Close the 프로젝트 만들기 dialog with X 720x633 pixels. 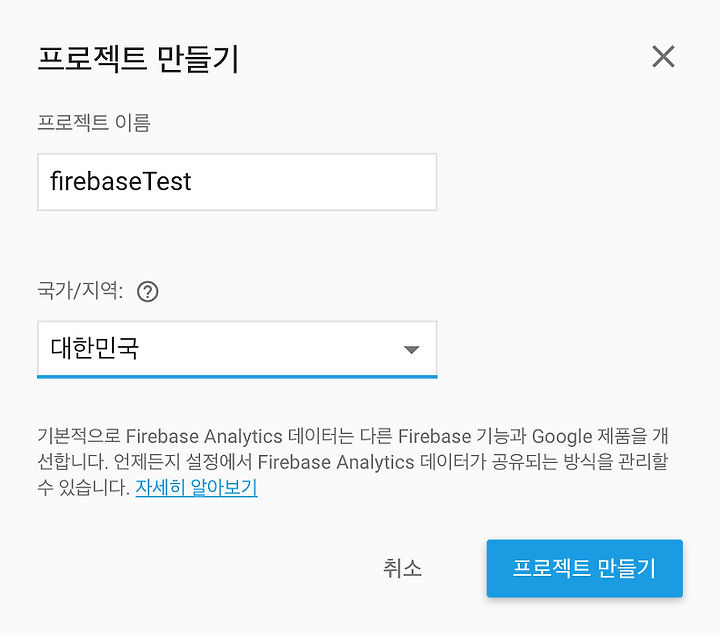[x=664, y=56]
